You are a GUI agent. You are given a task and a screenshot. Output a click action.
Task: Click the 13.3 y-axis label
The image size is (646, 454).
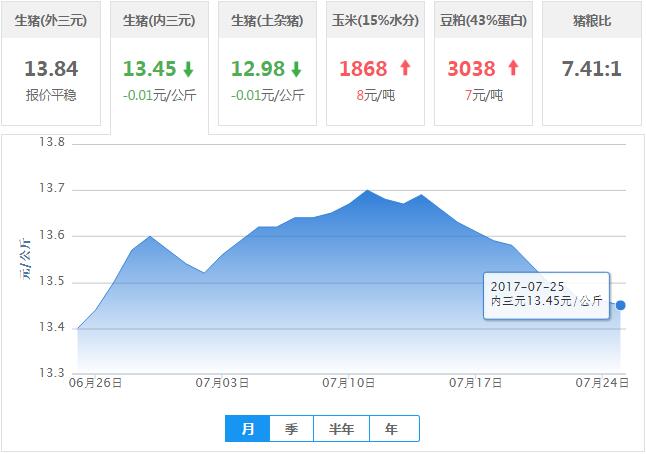point(52,373)
